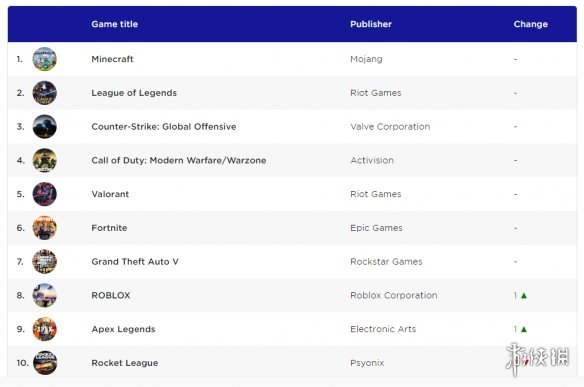Click the Valorant game icon
Viewport: 584px width, 387px height.
[x=44, y=194]
